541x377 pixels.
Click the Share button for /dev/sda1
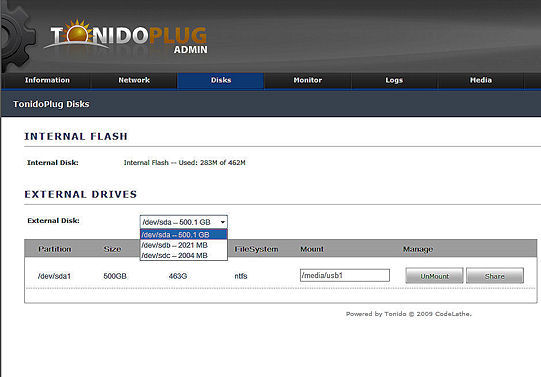pyautogui.click(x=495, y=276)
